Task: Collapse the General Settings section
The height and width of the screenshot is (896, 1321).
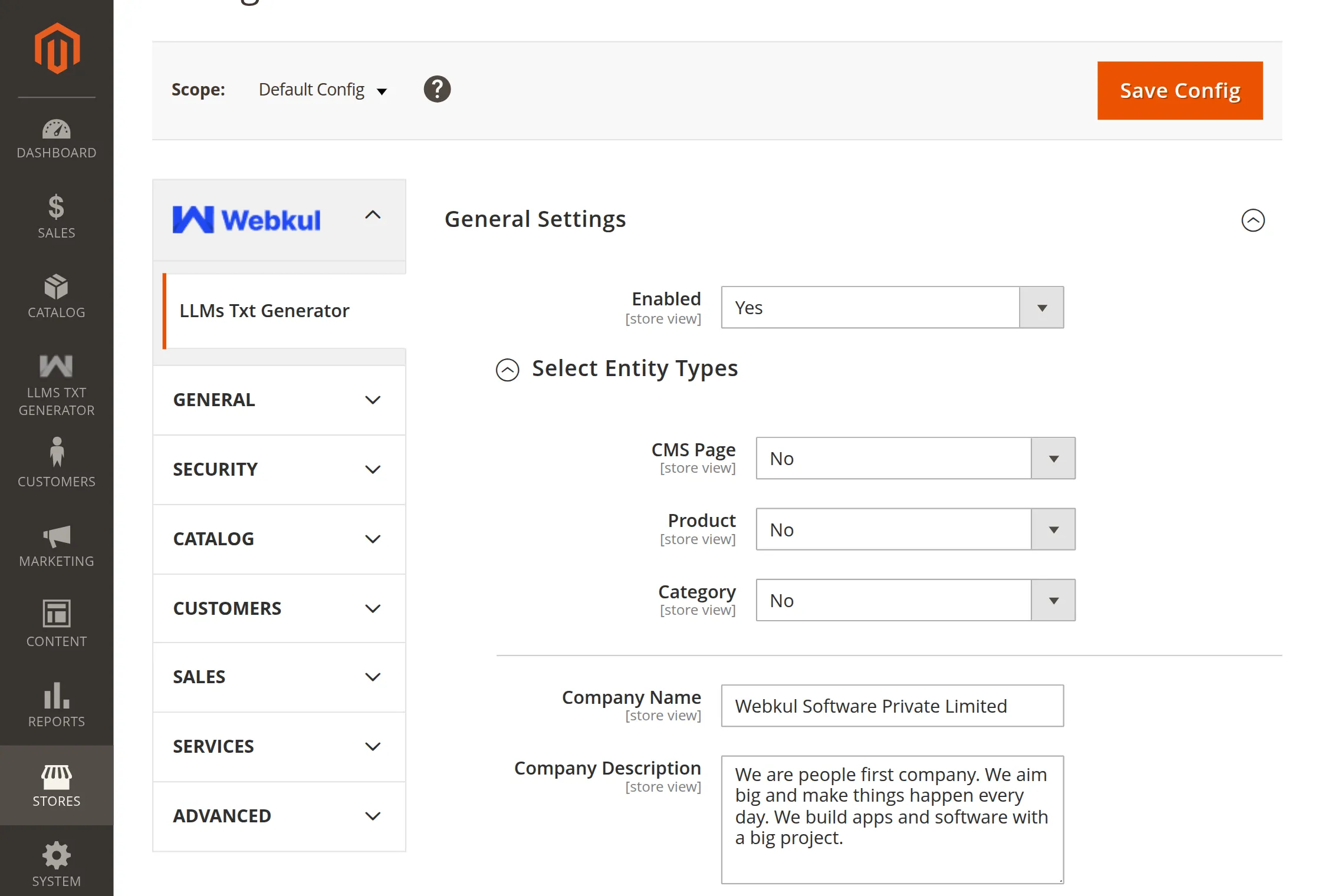Action: click(x=1253, y=220)
